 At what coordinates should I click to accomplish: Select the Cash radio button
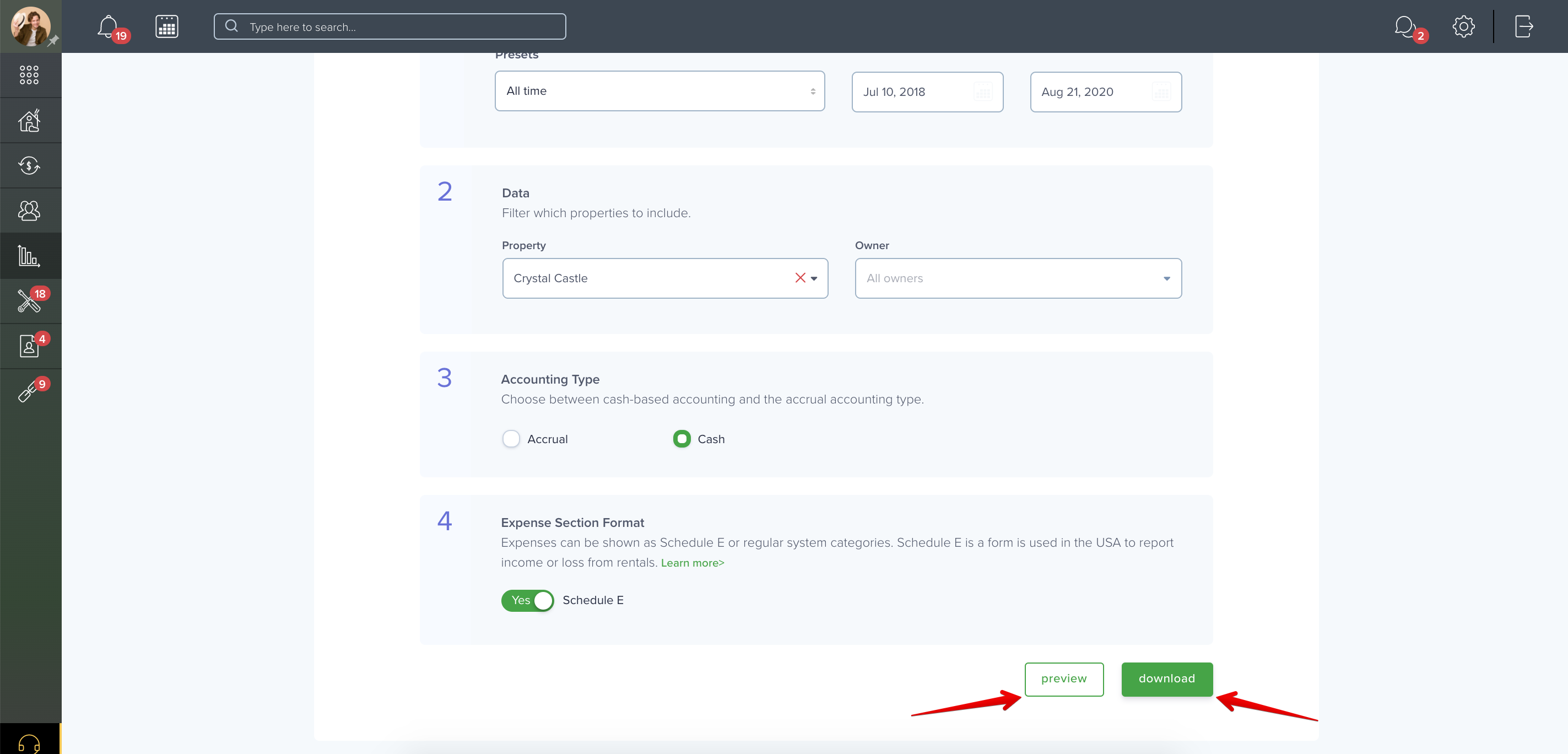[x=682, y=439]
